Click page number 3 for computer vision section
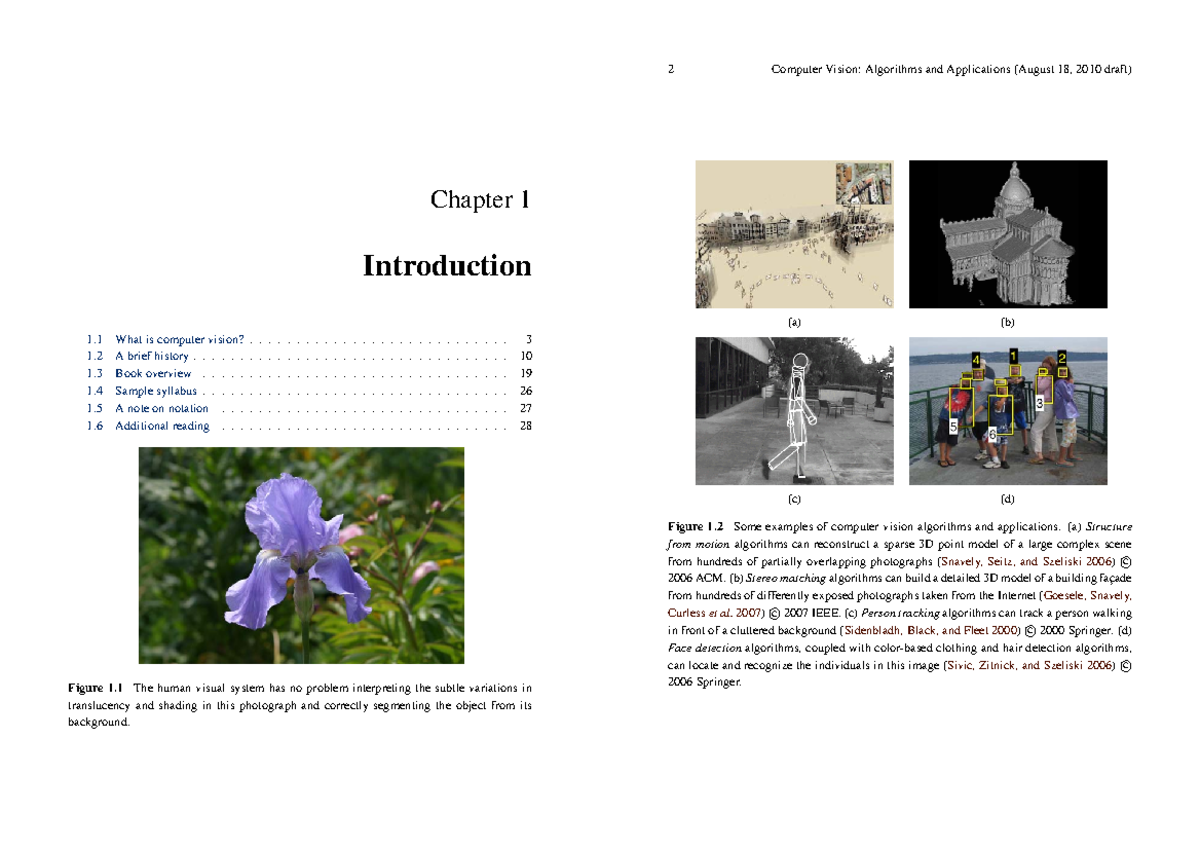This screenshot has width=1200, height=849. 530,338
